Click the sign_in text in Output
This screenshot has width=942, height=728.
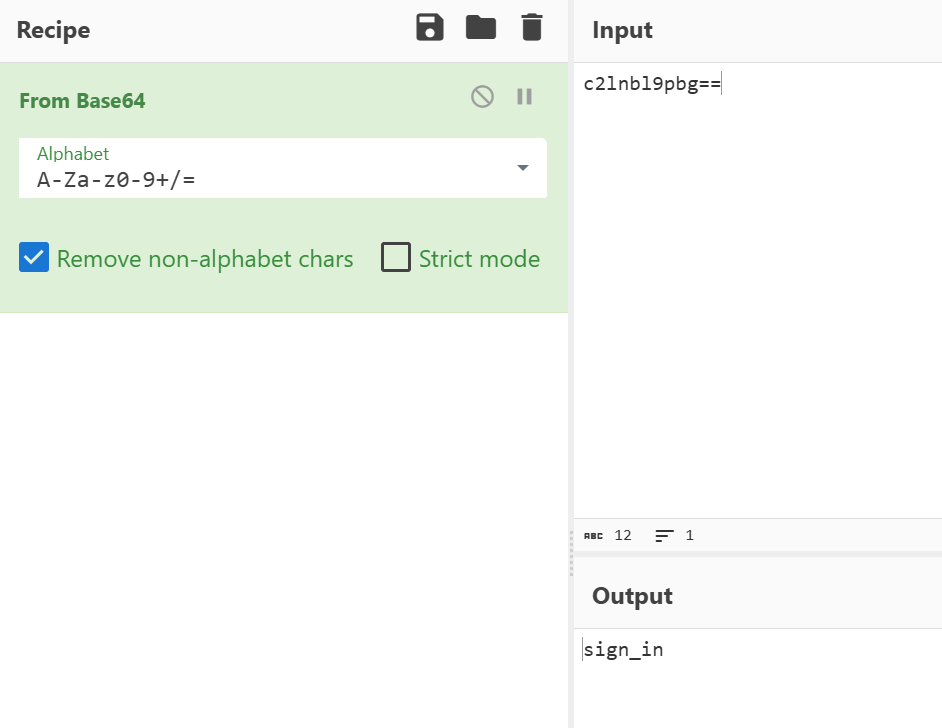tap(624, 651)
